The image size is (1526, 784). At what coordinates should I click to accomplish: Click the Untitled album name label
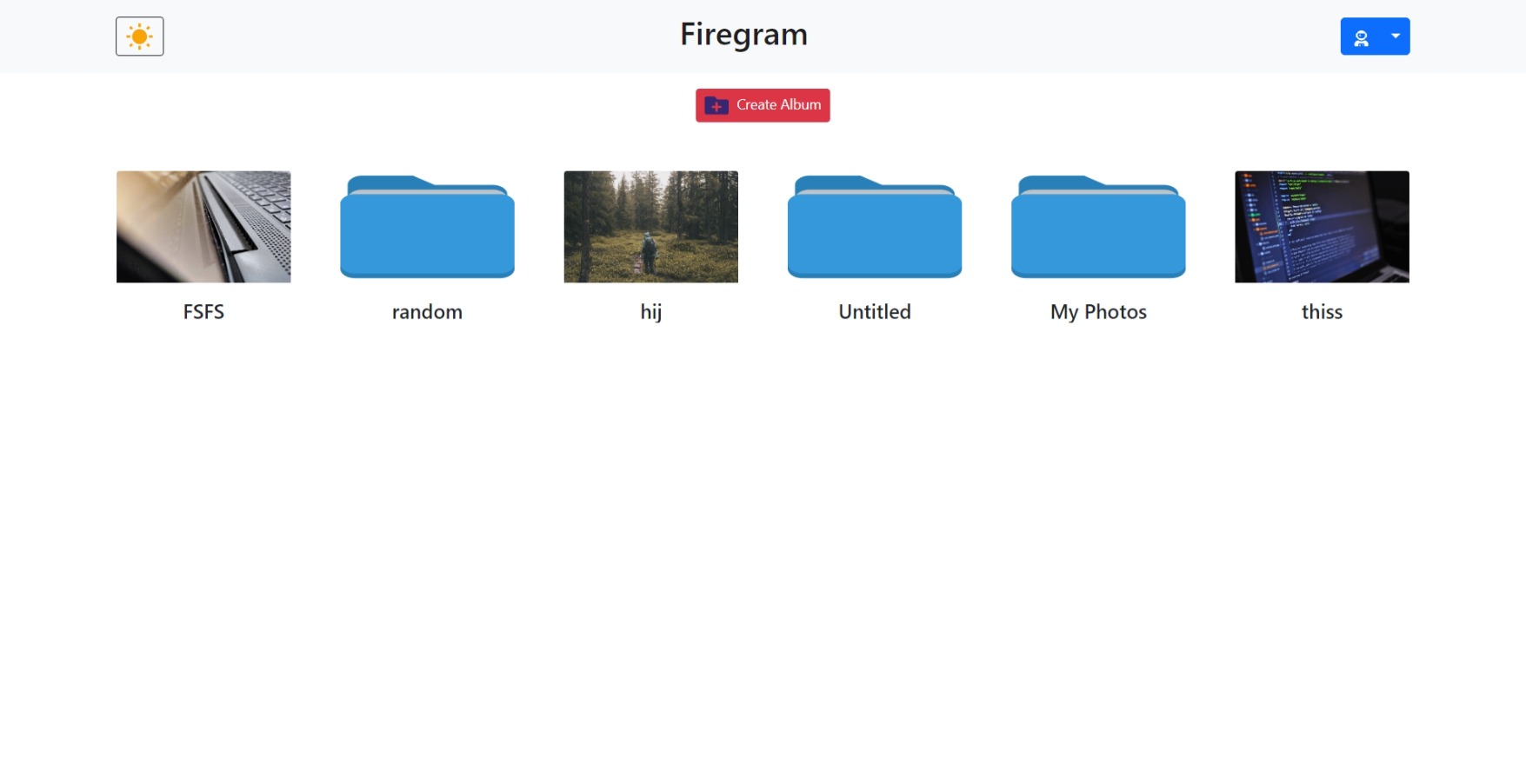pos(874,312)
